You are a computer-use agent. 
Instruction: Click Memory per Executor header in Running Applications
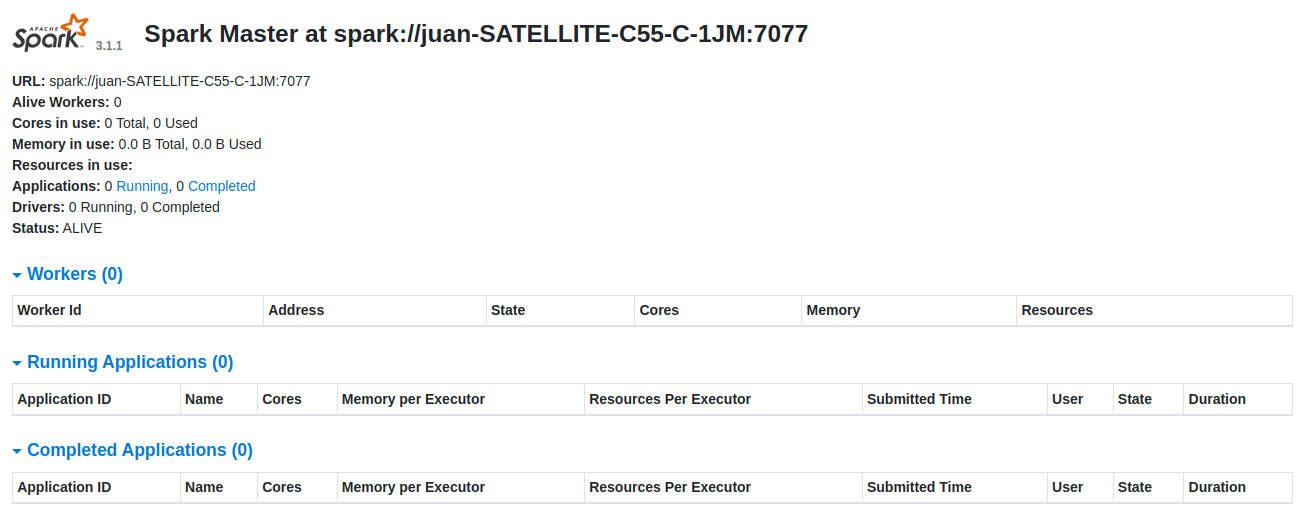tap(413, 399)
